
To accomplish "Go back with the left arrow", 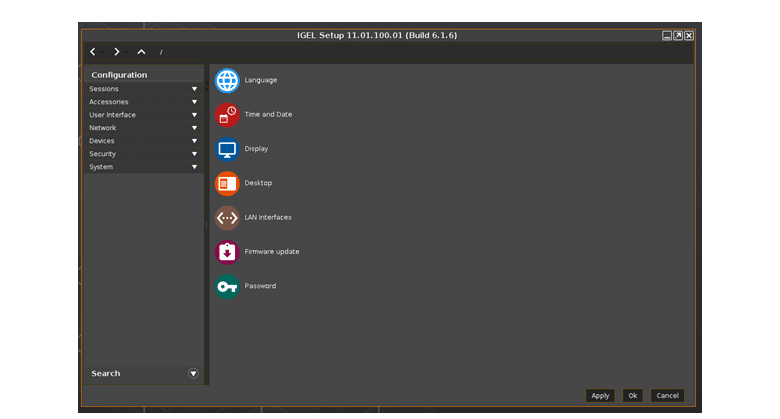I will (93, 52).
